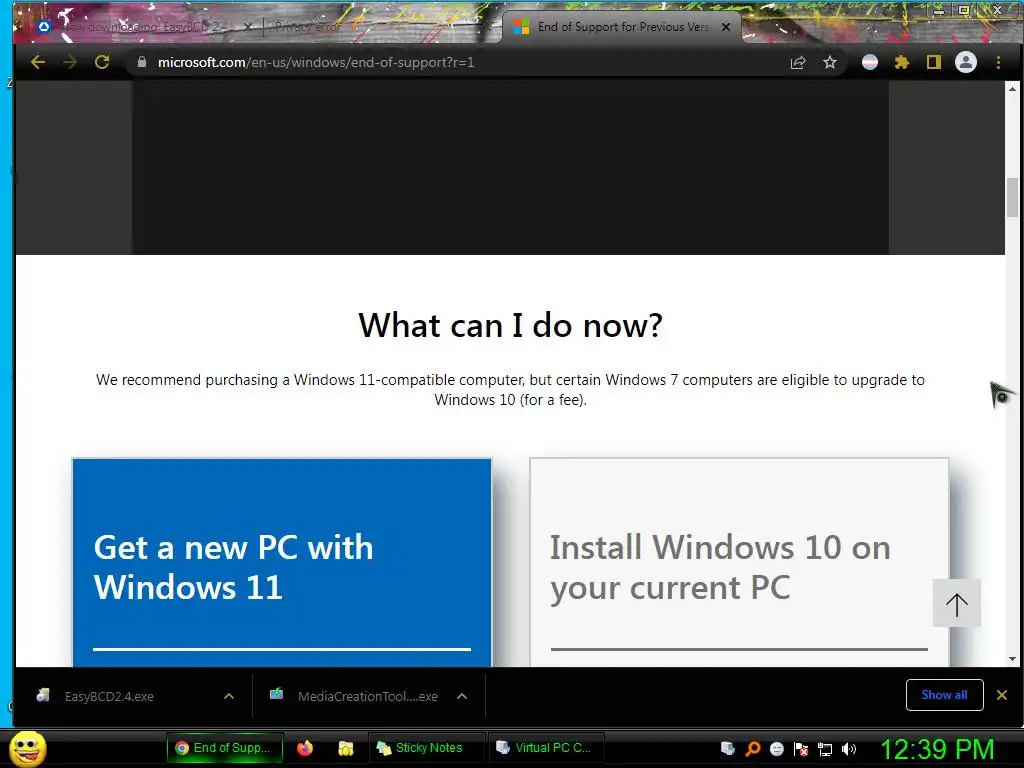Open the striped round extension icon
Viewport: 1024px width, 768px height.
point(870,63)
